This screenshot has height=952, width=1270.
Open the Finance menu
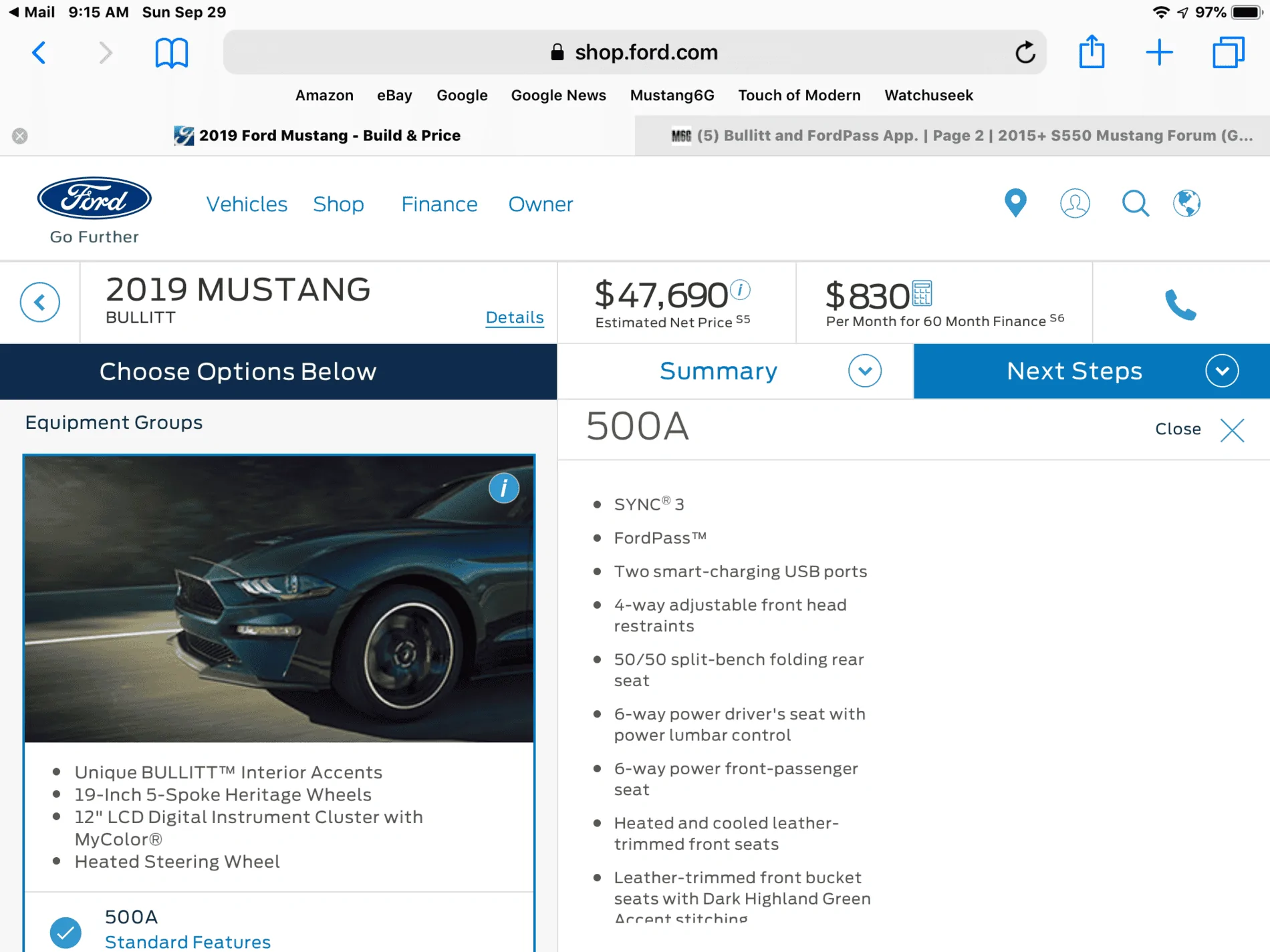click(x=439, y=204)
